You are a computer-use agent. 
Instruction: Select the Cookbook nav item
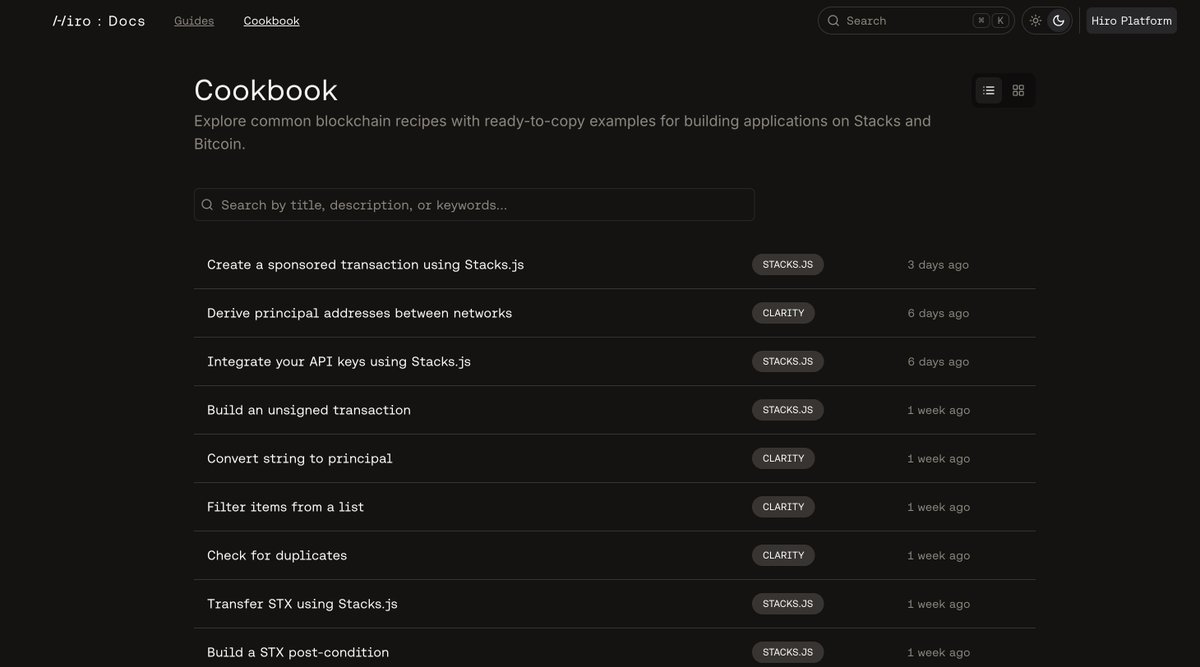[x=271, y=19]
